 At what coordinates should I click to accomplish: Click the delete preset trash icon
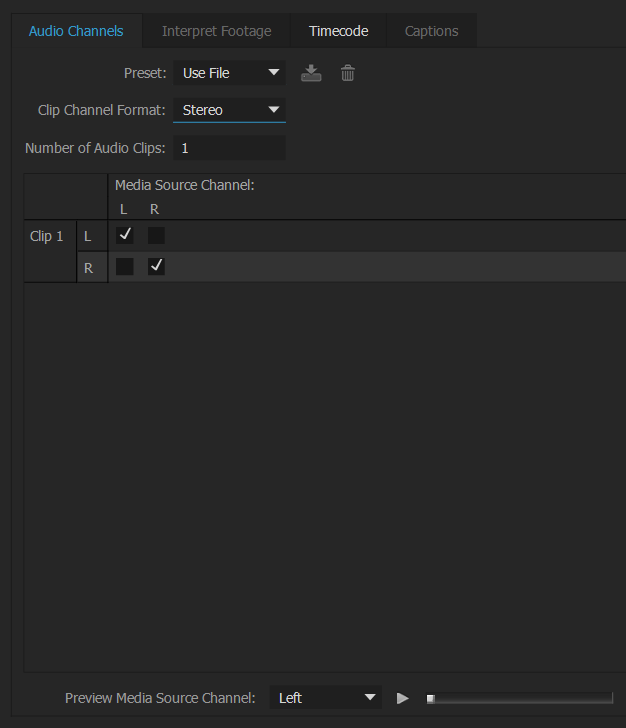tap(348, 73)
